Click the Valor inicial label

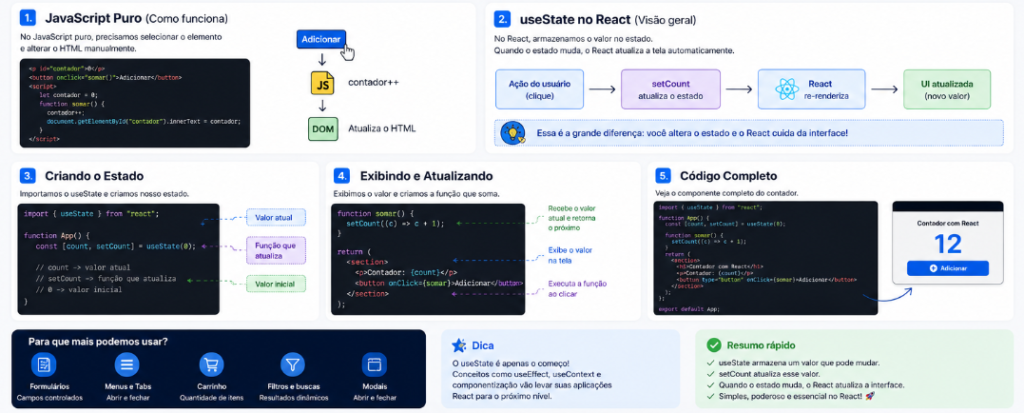coord(274,284)
